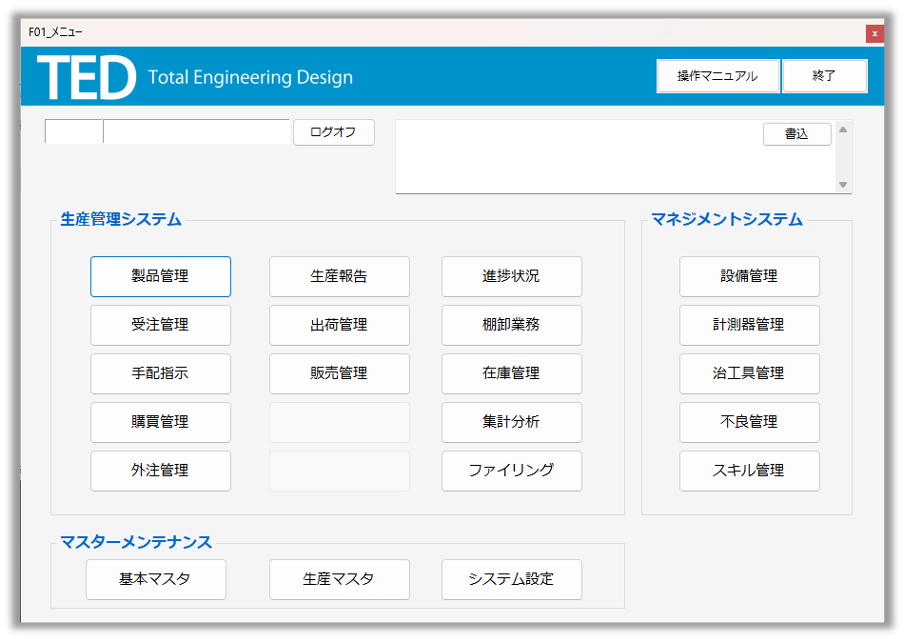Open the 基本マスタ maintenance
The width and height of the screenshot is (906, 639).
(156, 579)
